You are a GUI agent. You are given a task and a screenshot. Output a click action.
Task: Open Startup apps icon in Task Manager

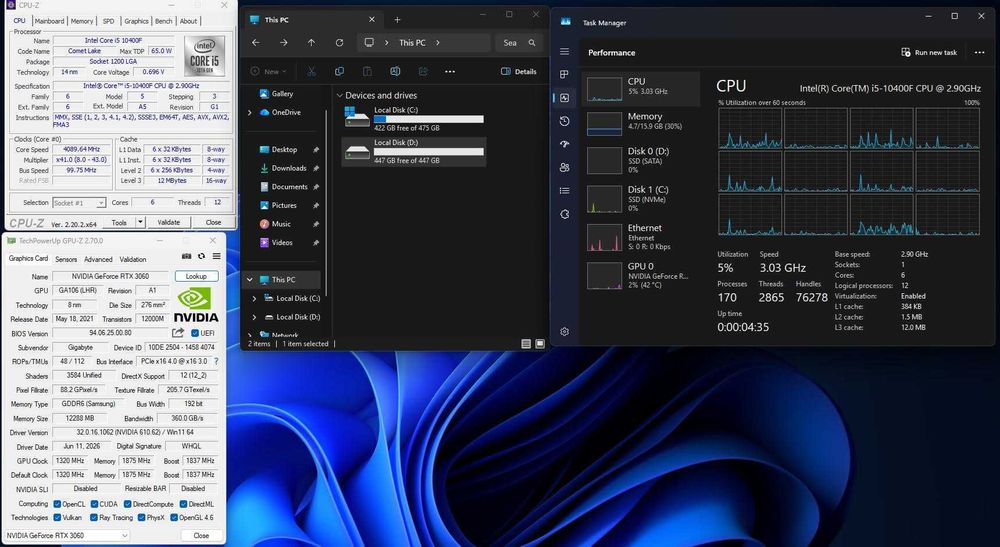(564, 144)
